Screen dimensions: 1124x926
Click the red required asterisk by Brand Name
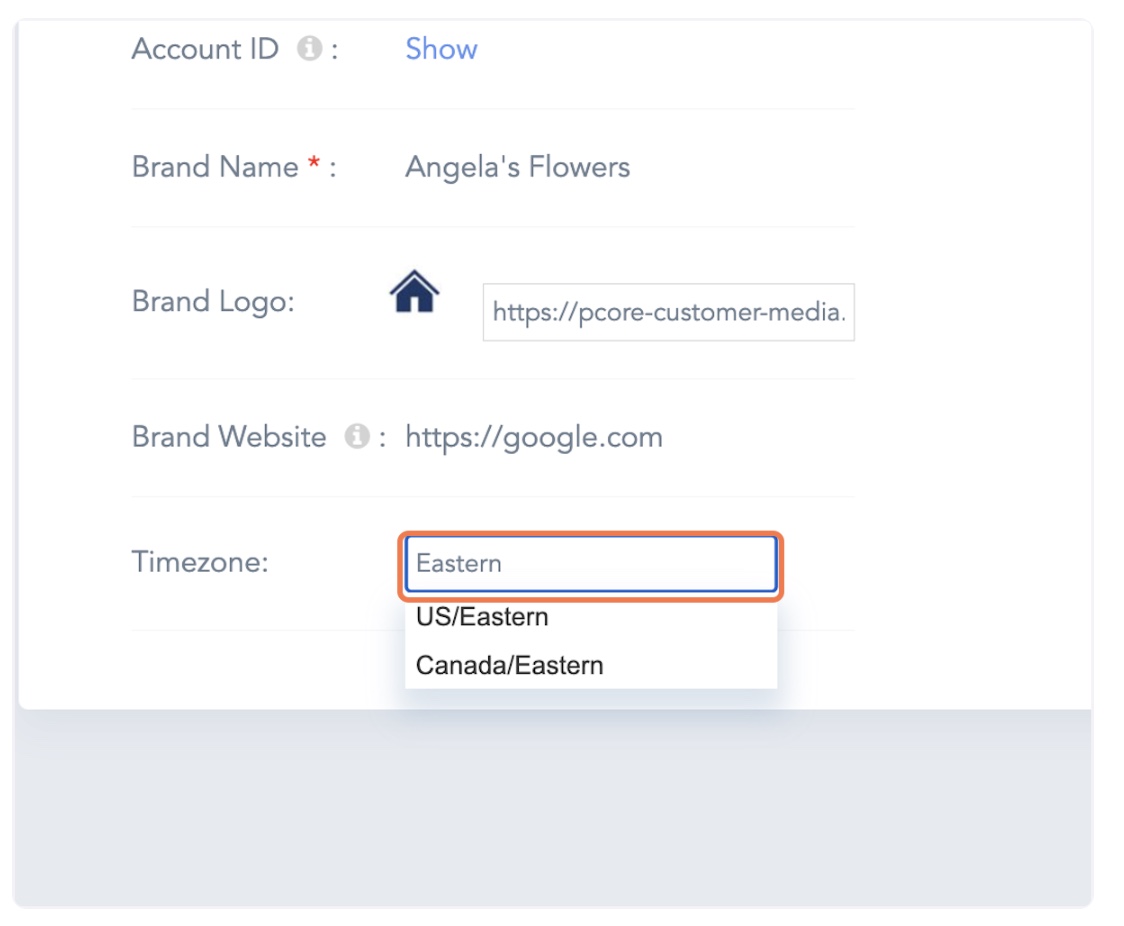click(313, 168)
